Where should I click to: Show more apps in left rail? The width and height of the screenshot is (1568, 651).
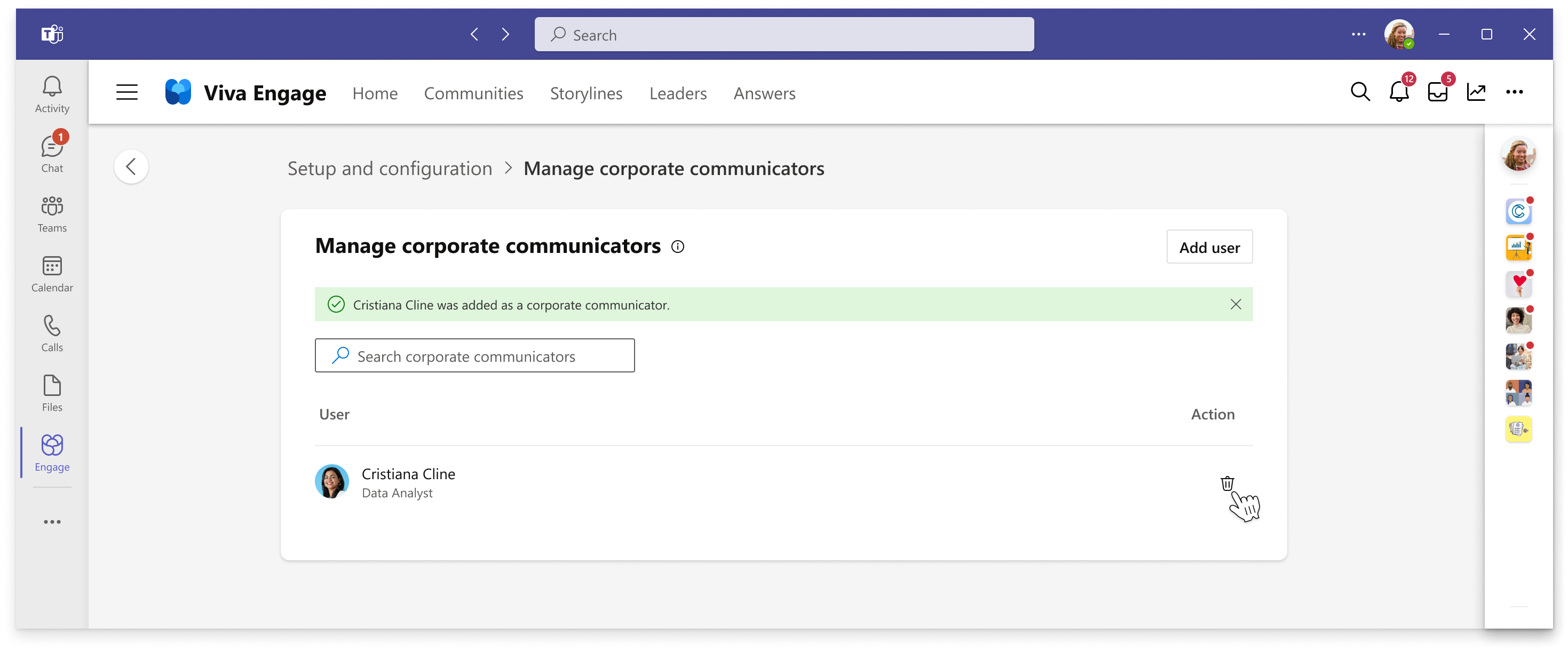(x=52, y=521)
